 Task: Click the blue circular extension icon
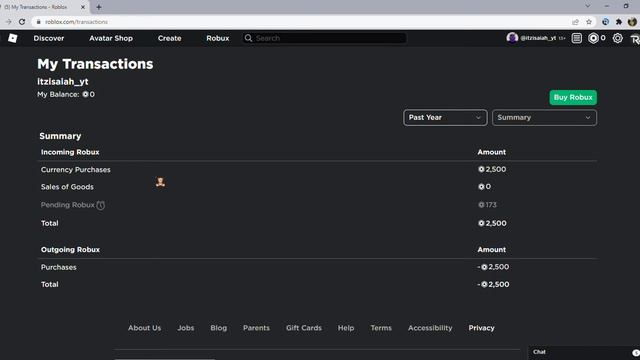605,22
